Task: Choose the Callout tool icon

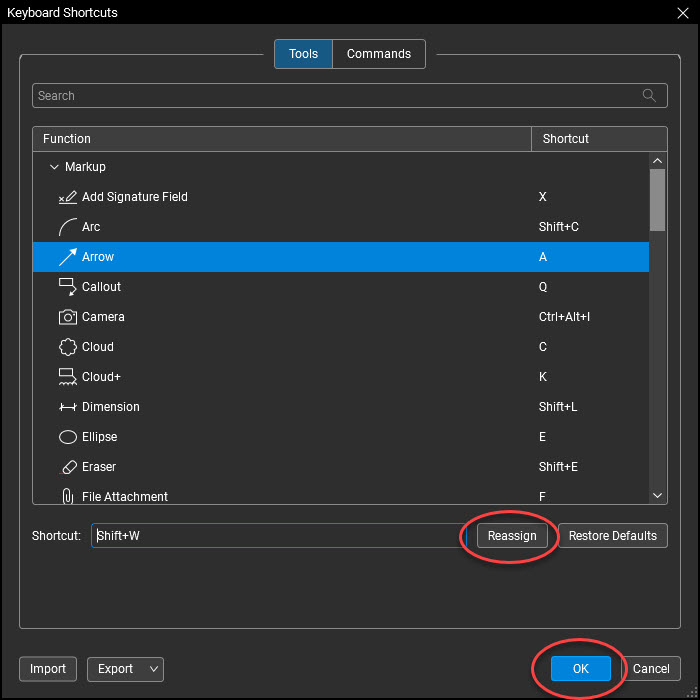Action: pos(67,287)
